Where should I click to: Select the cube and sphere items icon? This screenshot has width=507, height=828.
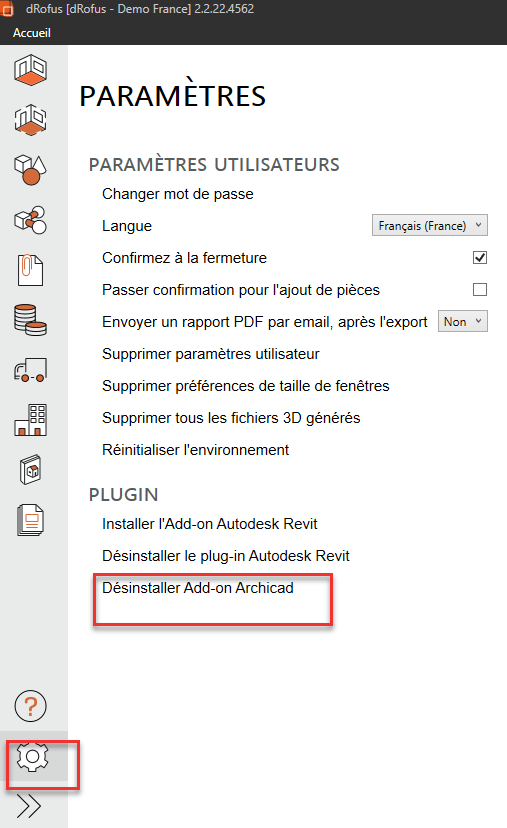coord(31,170)
